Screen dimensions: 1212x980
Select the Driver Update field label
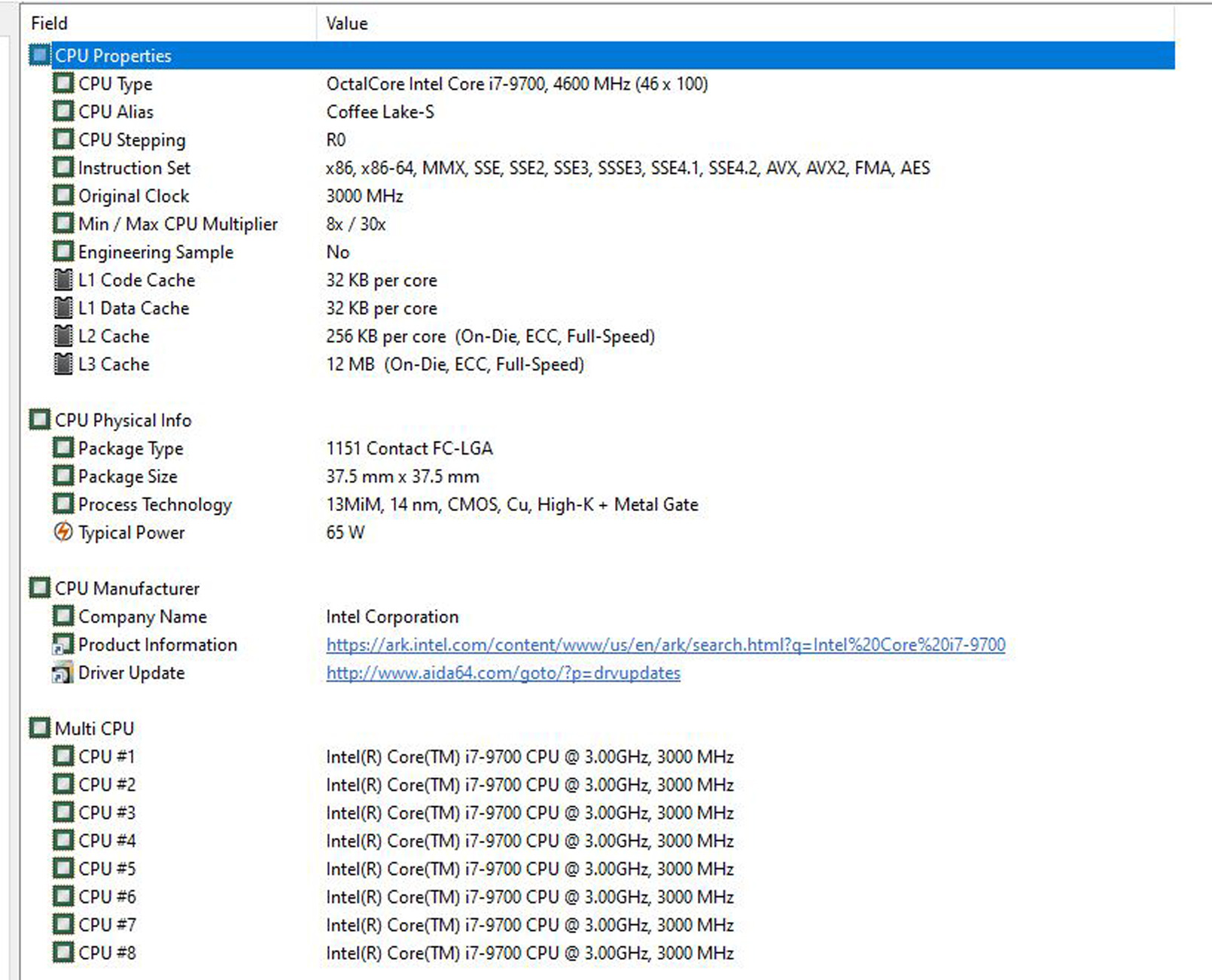(132, 673)
